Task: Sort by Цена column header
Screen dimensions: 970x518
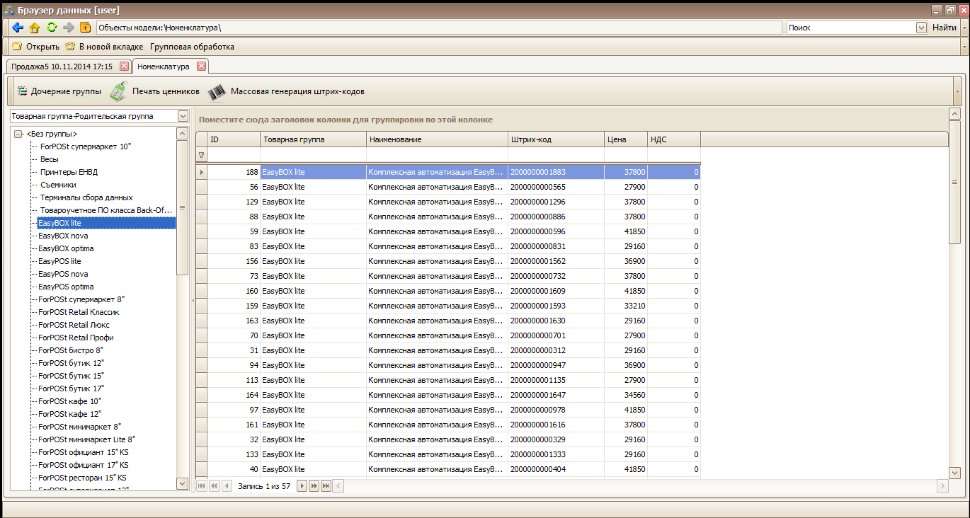Action: [626, 139]
